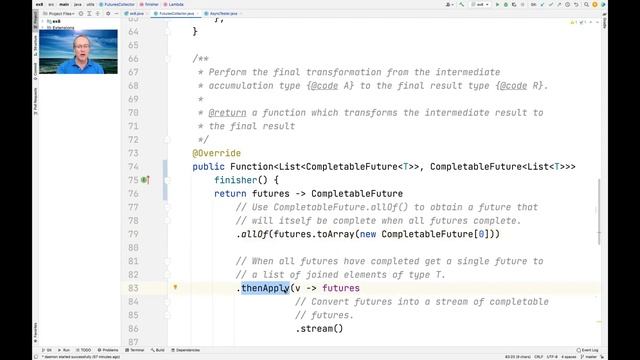
Task: Open the Dependencies tool window button
Action: pos(186,350)
